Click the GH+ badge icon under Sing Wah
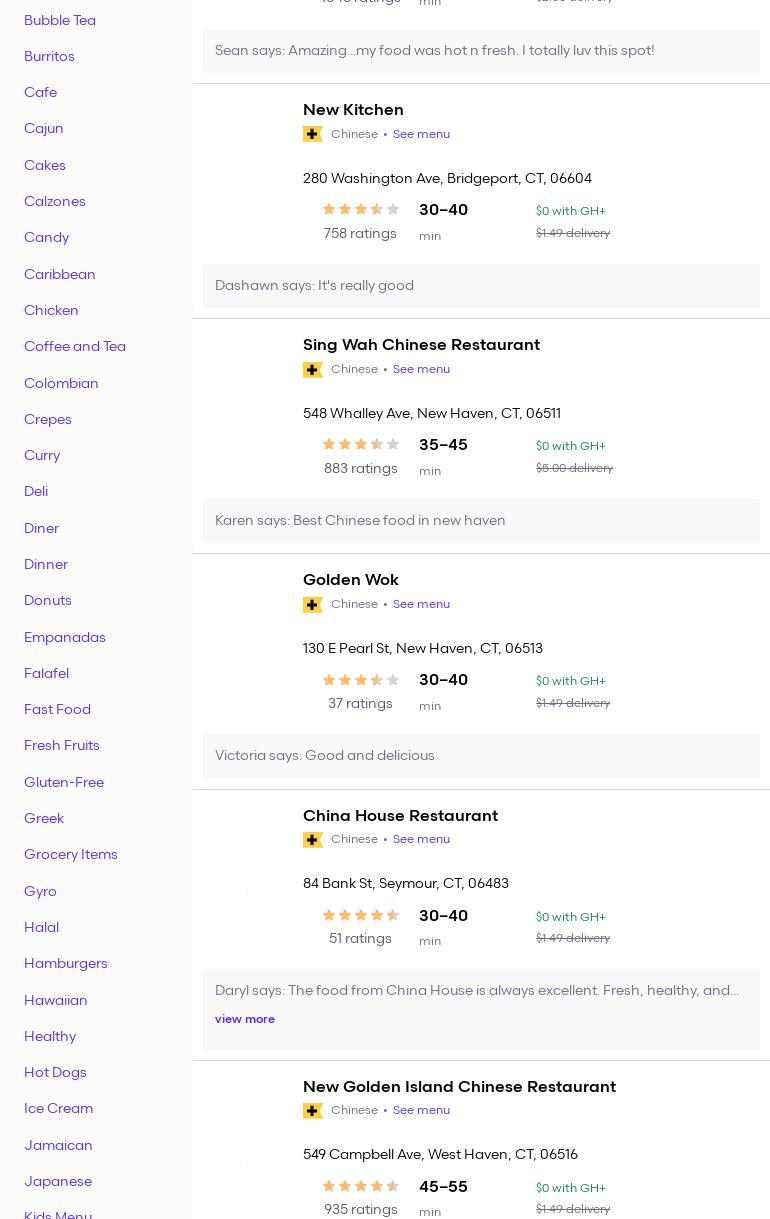 tap(312, 370)
